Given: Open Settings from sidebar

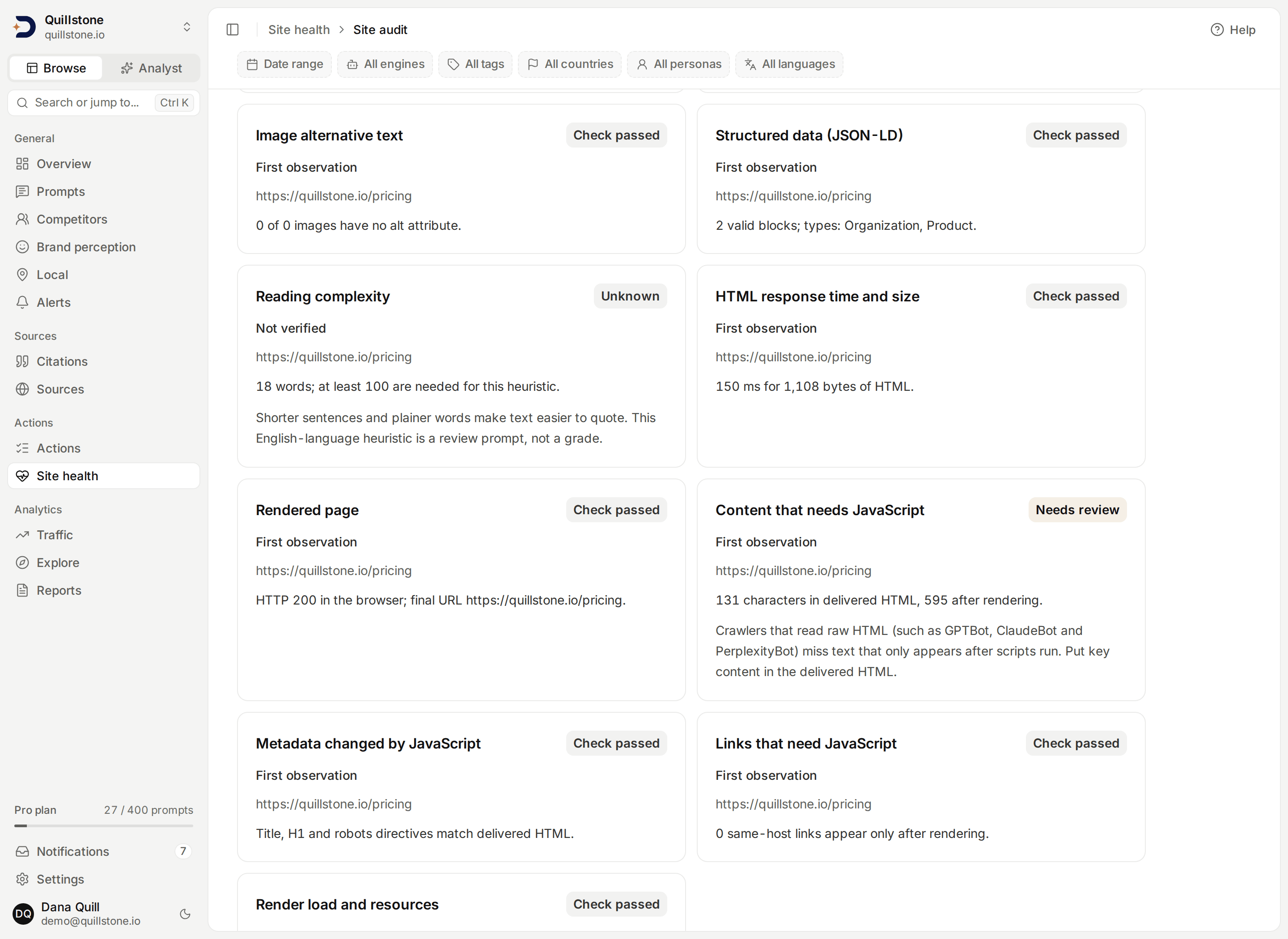Looking at the screenshot, I should click(x=104, y=879).
